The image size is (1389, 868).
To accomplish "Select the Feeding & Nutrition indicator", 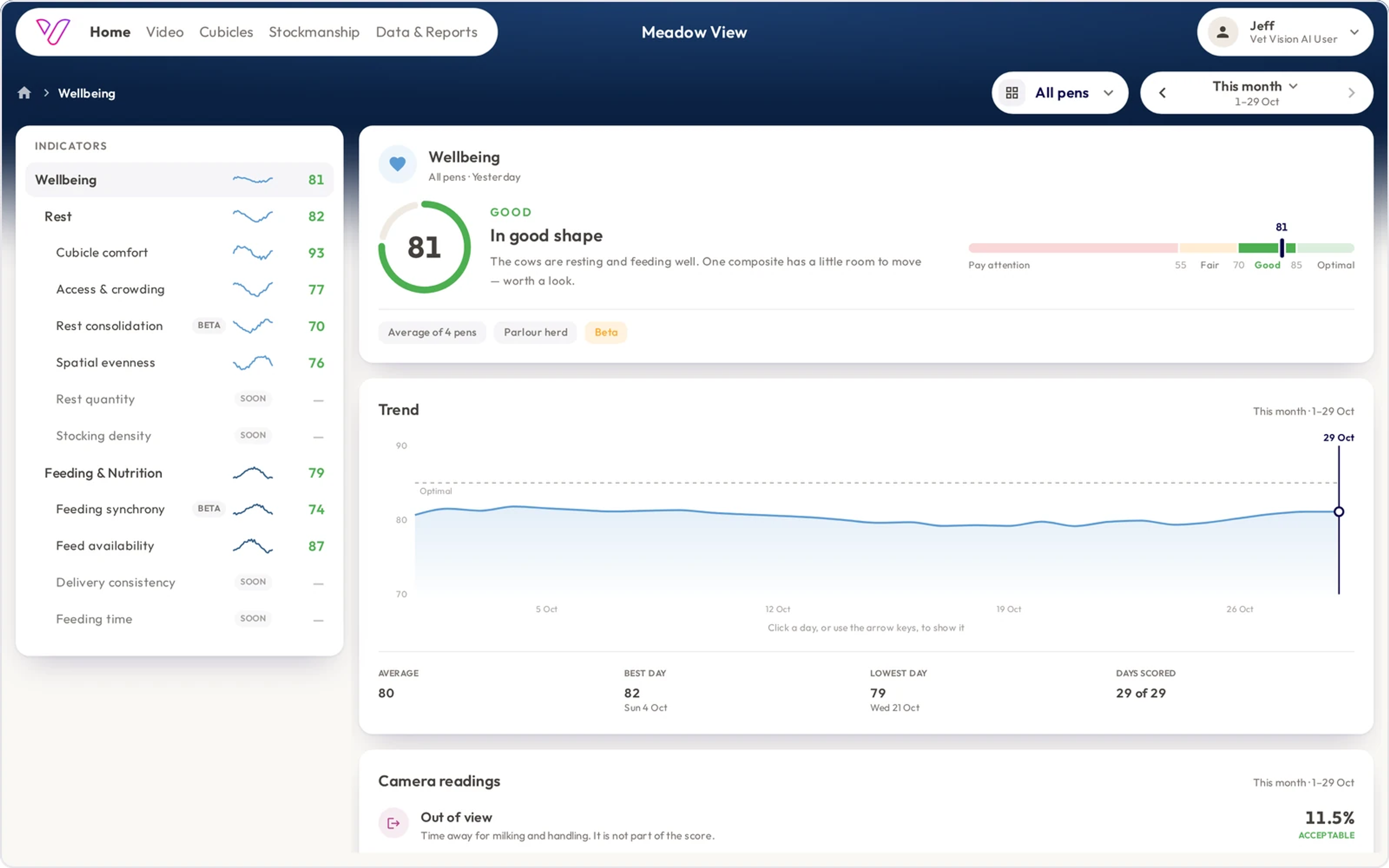I will (x=179, y=473).
